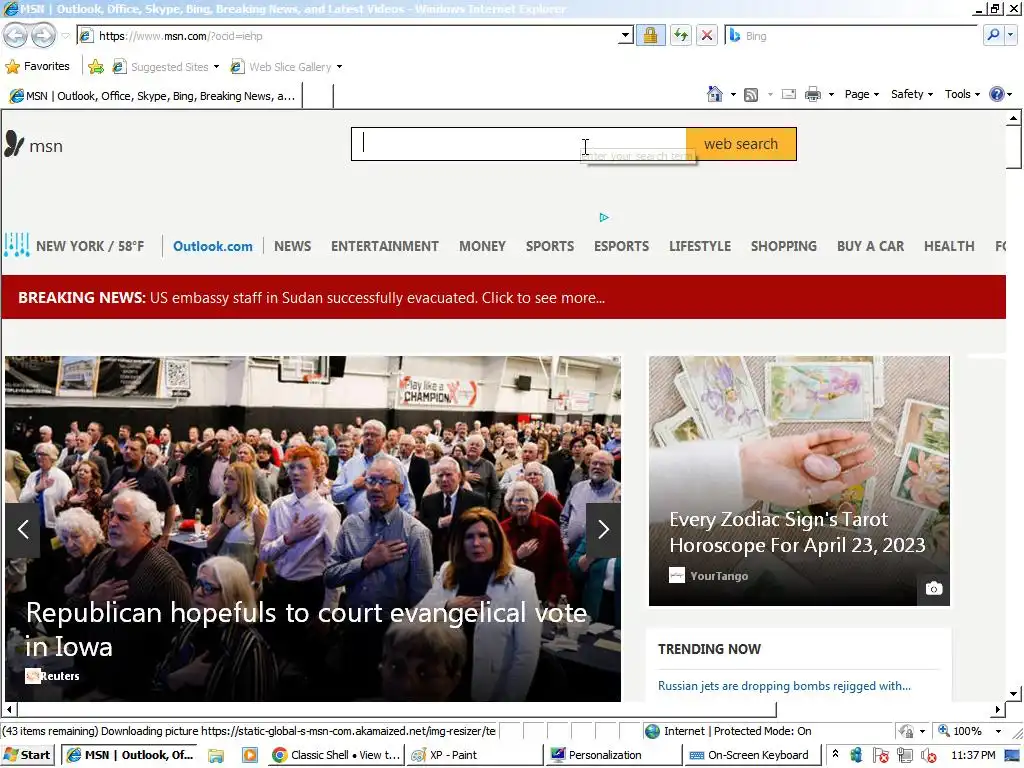Click the taskbar clock 11:37 PM
1024x768 pixels.
click(973, 756)
